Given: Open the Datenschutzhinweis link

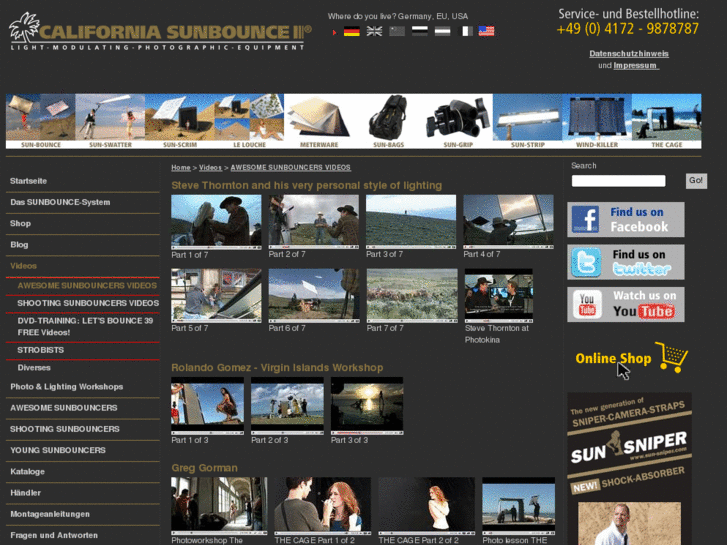Looking at the screenshot, I should tap(629, 53).
